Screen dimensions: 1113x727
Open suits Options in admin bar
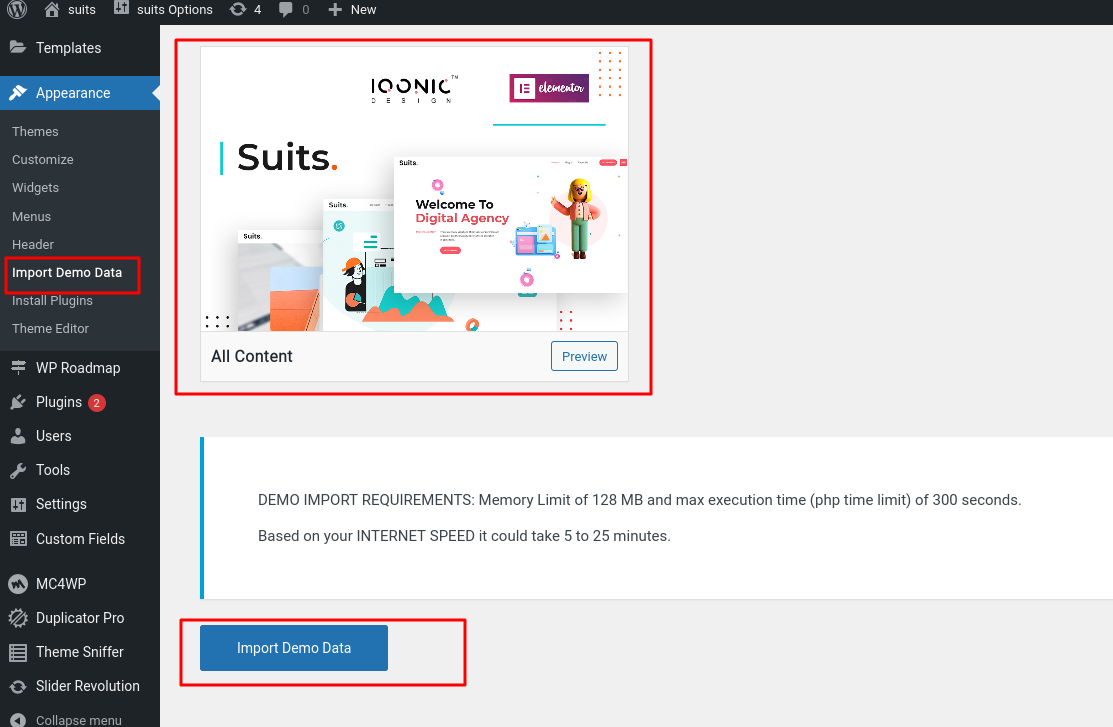point(175,9)
